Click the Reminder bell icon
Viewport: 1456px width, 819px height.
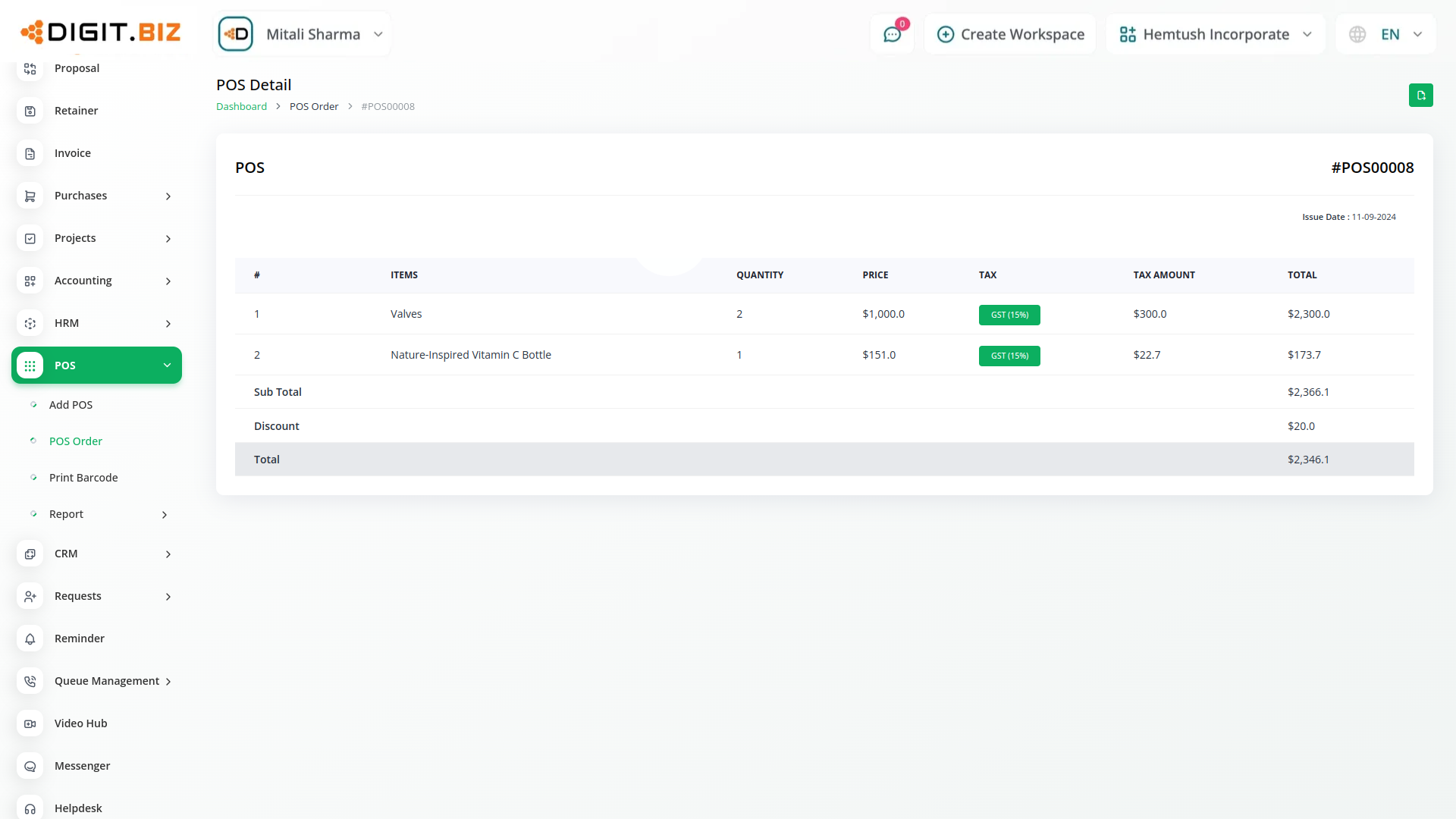(x=30, y=639)
